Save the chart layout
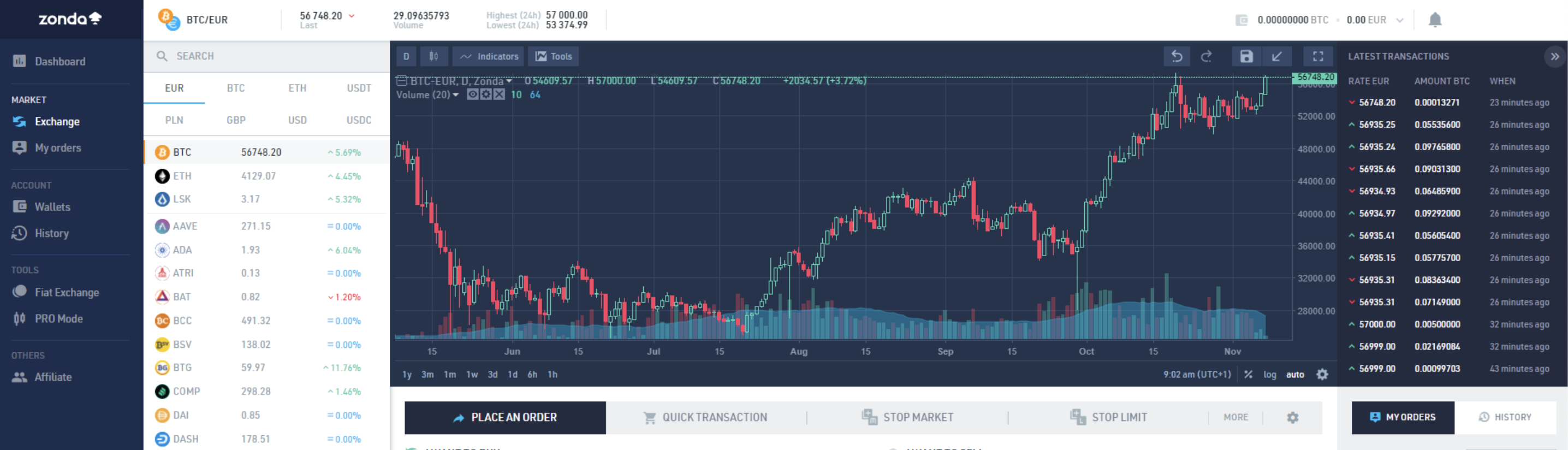This screenshot has height=450, width=1568. click(1246, 57)
